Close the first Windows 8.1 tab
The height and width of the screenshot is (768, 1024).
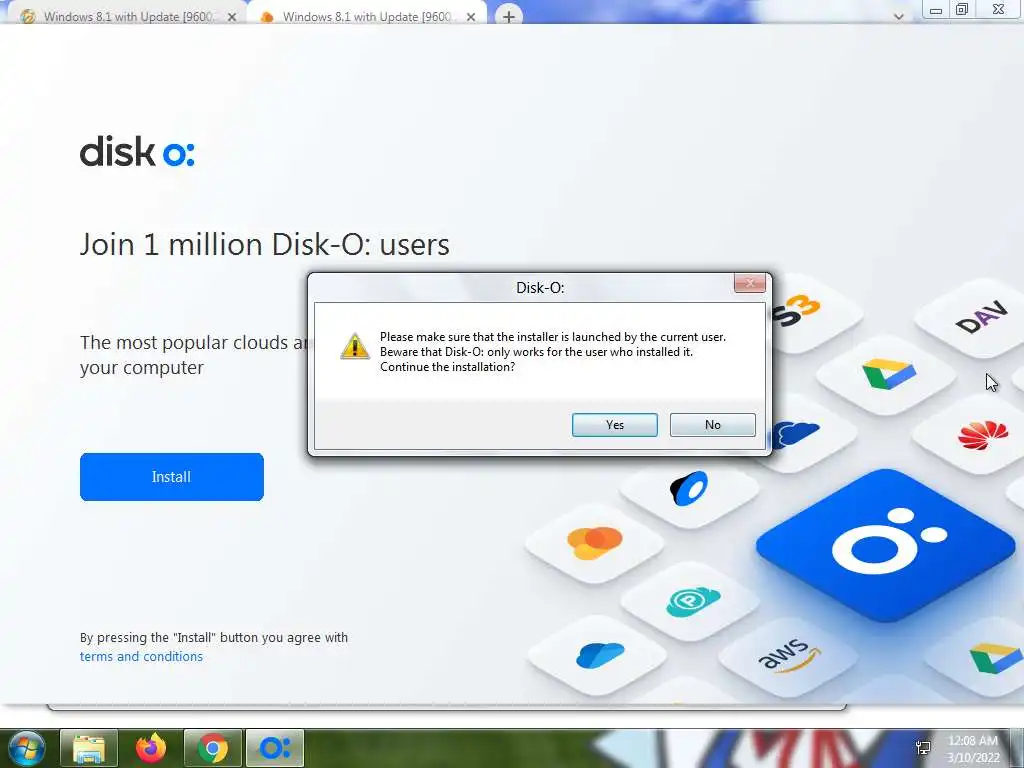point(232,17)
